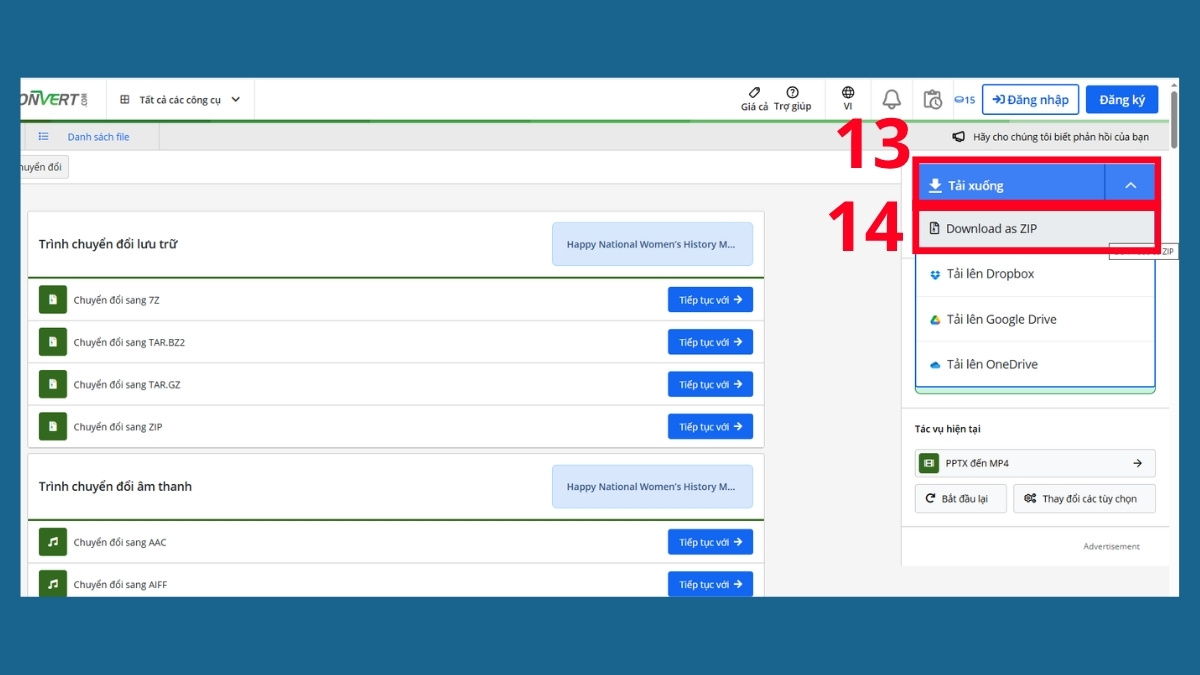Continue with ZIP conversion button
The image size is (1200, 675).
[710, 426]
